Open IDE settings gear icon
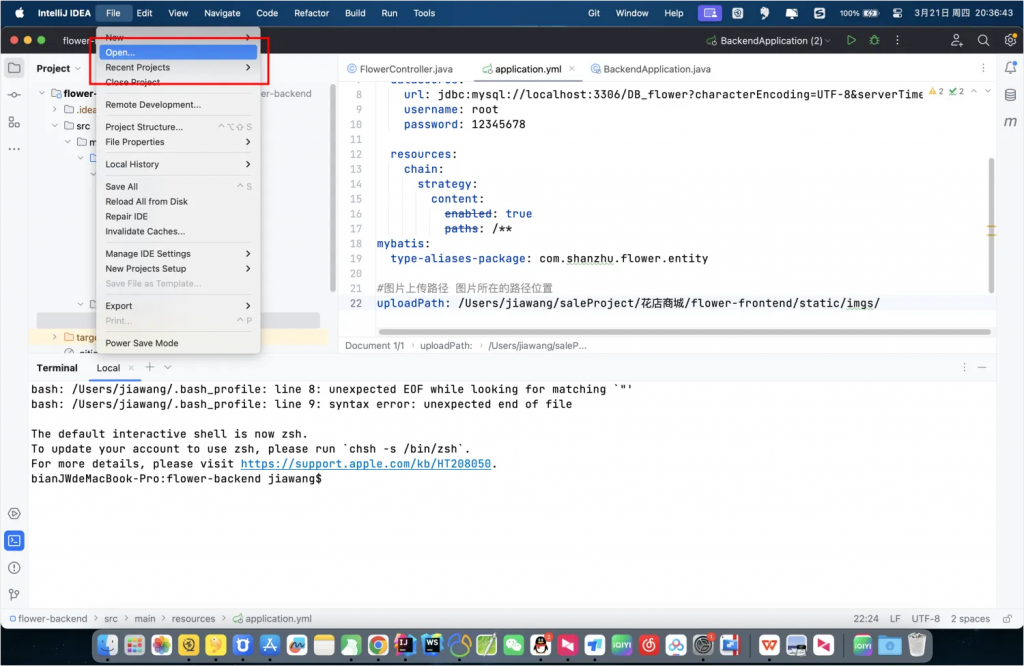Image resolution: width=1024 pixels, height=666 pixels. click(1008, 41)
